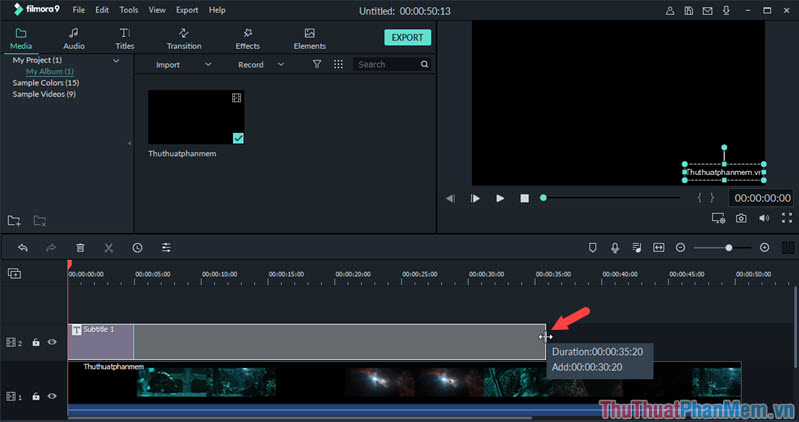Click the preview progress slider handle
Viewport: 799px width, 422px height.
pyautogui.click(x=543, y=198)
